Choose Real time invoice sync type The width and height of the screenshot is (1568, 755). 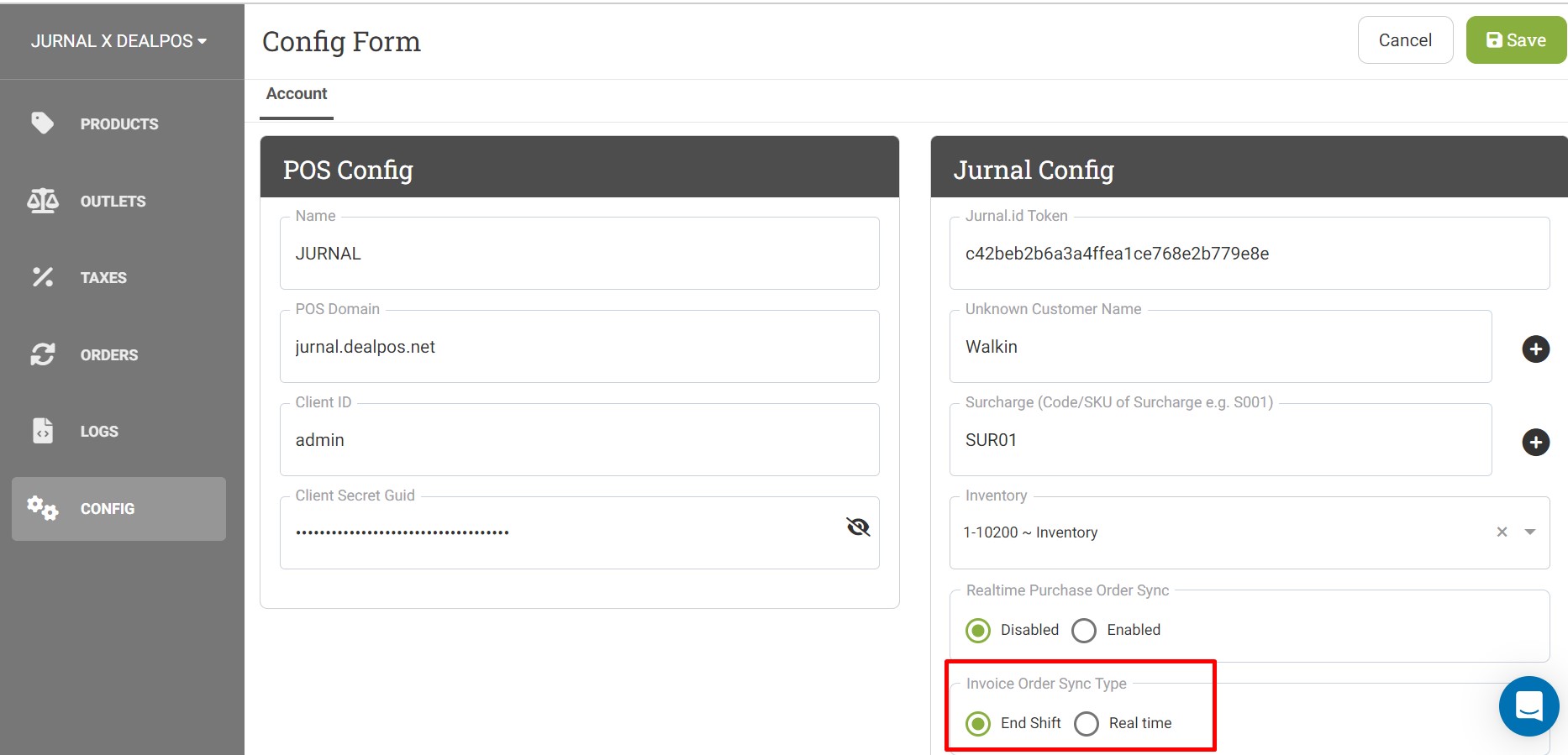[x=1087, y=723]
